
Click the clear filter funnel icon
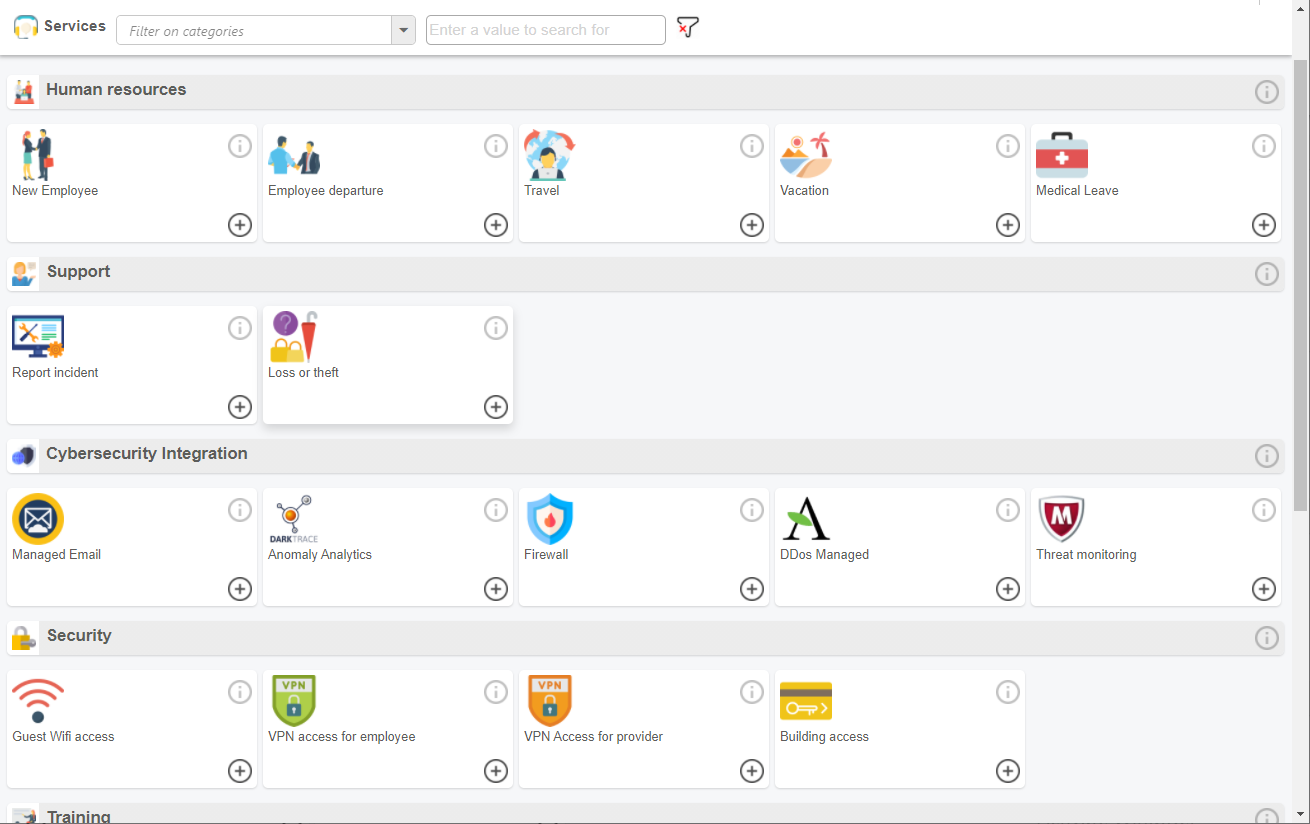click(687, 28)
